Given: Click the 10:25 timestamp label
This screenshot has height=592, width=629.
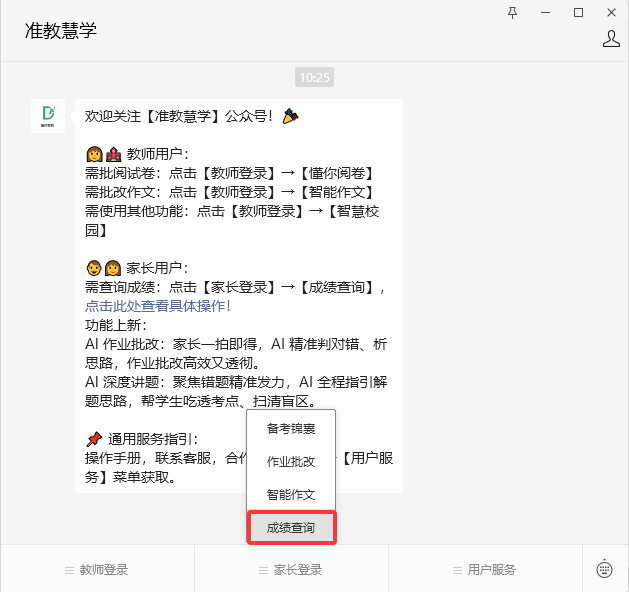Looking at the screenshot, I should click(x=314, y=77).
